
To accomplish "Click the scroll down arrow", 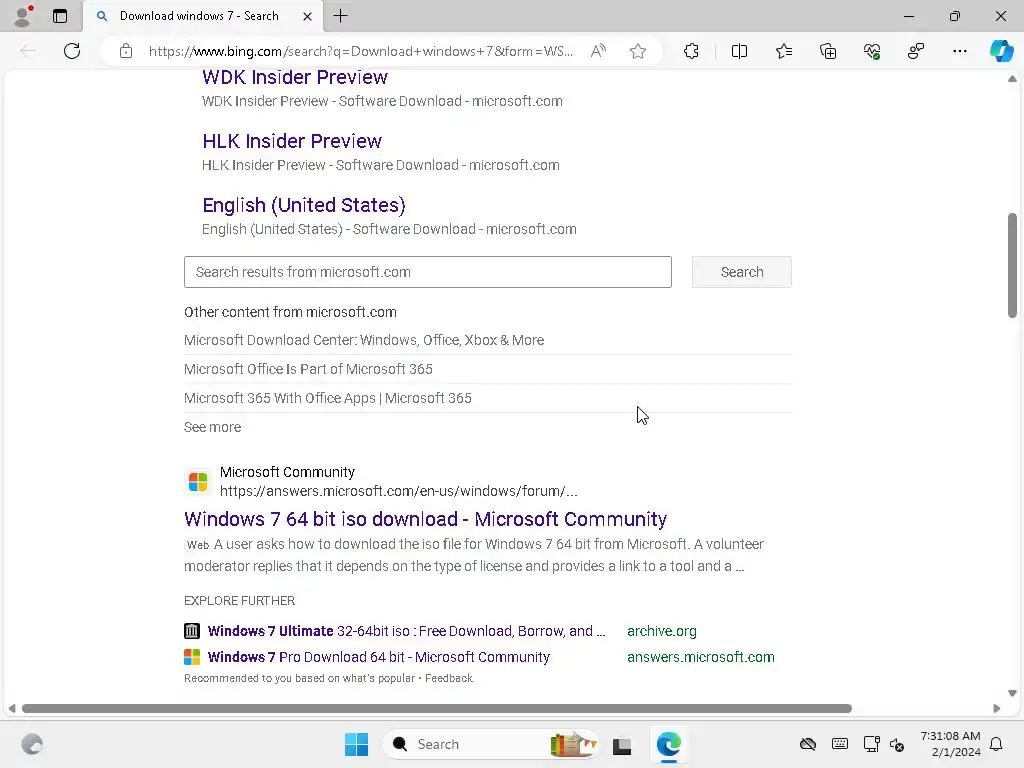I will [x=1012, y=693].
